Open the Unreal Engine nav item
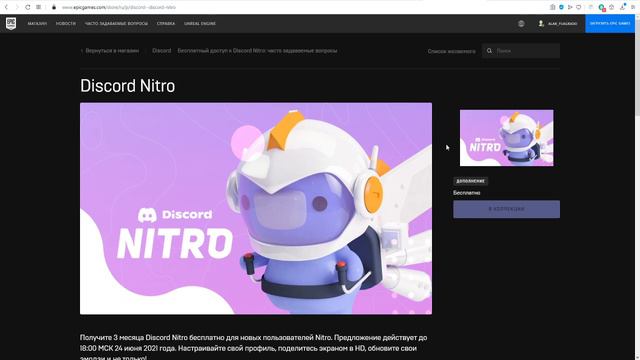Viewport: 640px width, 360px height. 200,24
